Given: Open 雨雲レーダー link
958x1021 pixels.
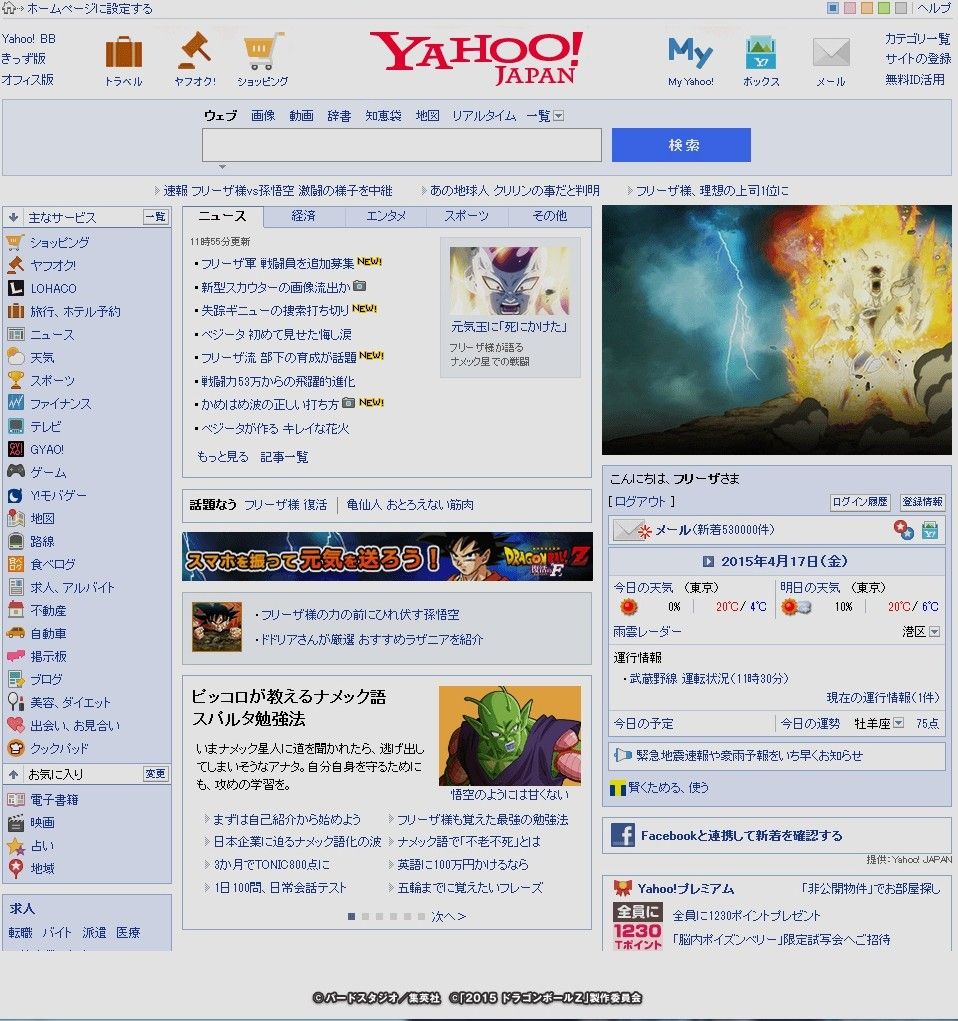Looking at the screenshot, I should 647,632.
